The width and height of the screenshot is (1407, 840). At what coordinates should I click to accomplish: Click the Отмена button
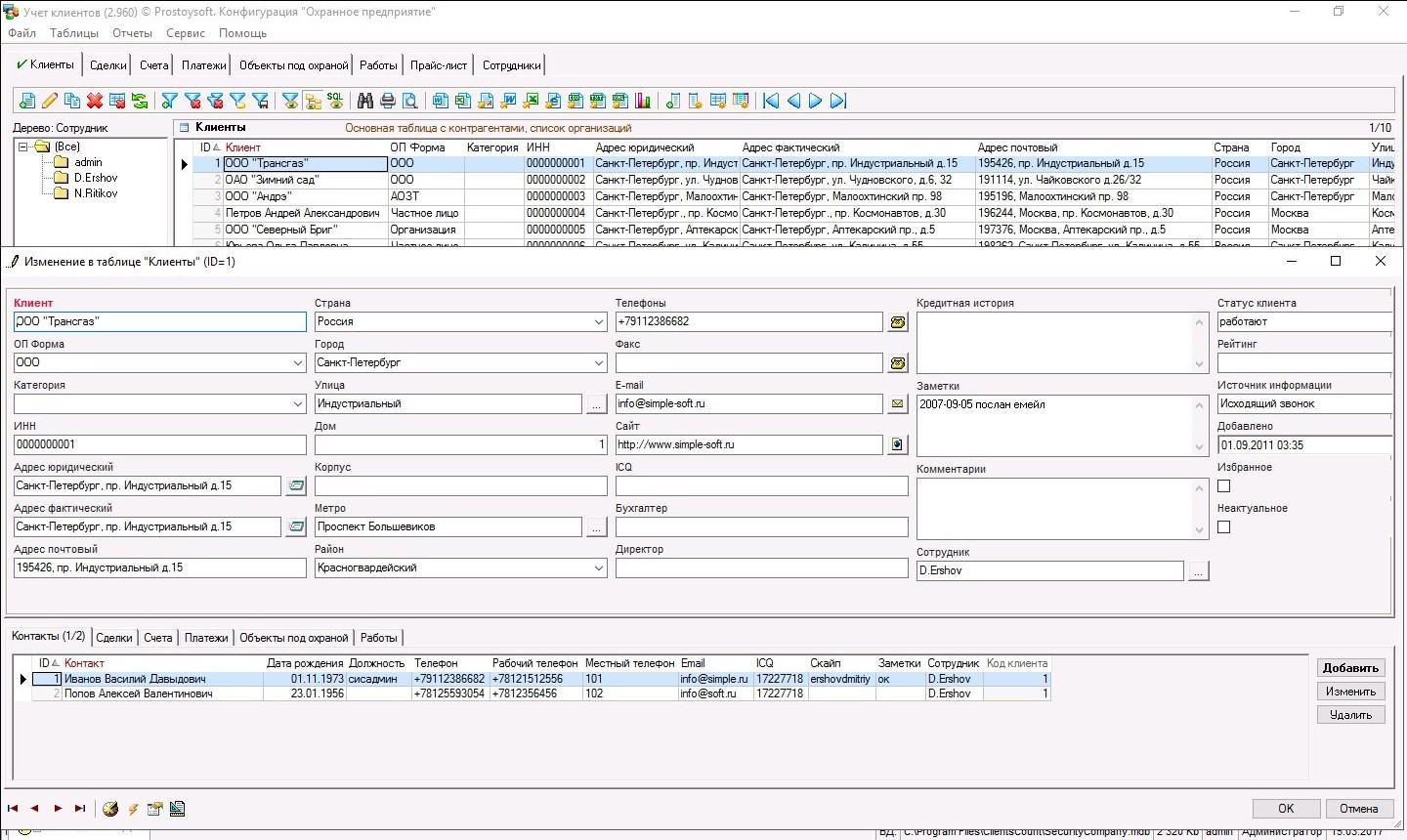(1358, 809)
